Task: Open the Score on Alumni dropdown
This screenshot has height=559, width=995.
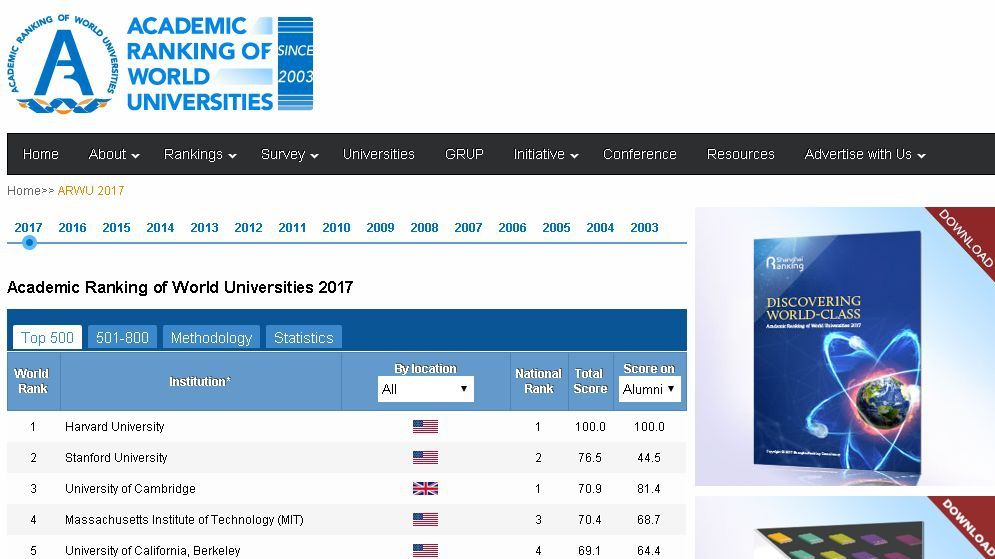Action: click(x=649, y=389)
